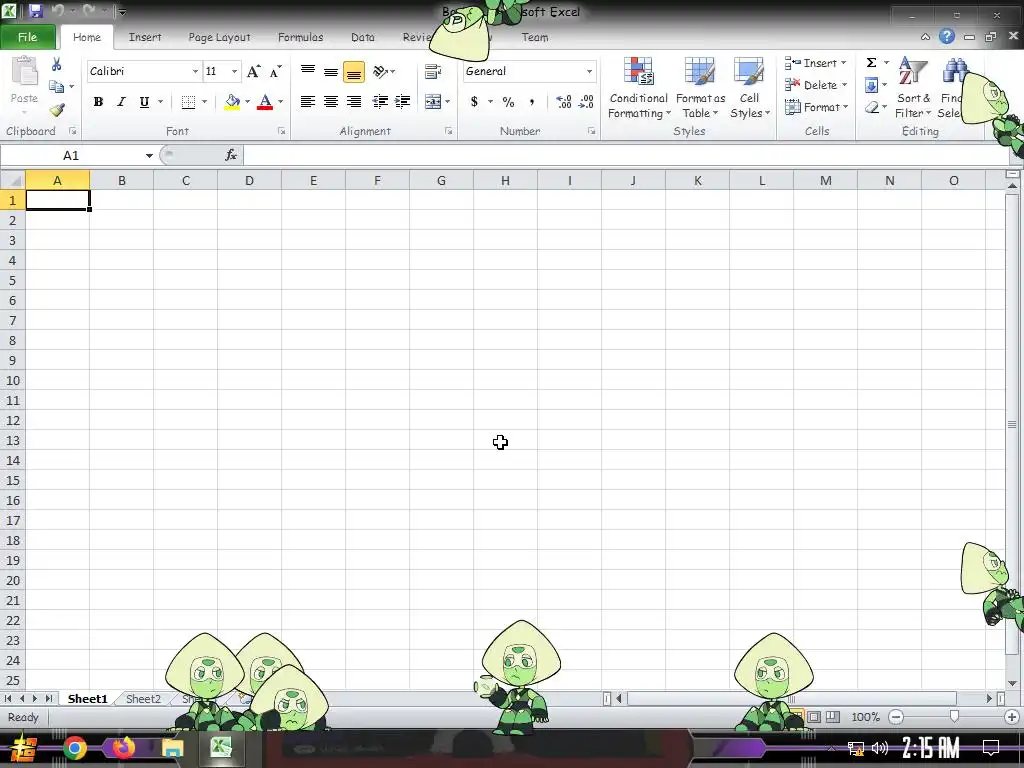Click Increase Indent
Screen dimensions: 1024x768
click(x=402, y=101)
